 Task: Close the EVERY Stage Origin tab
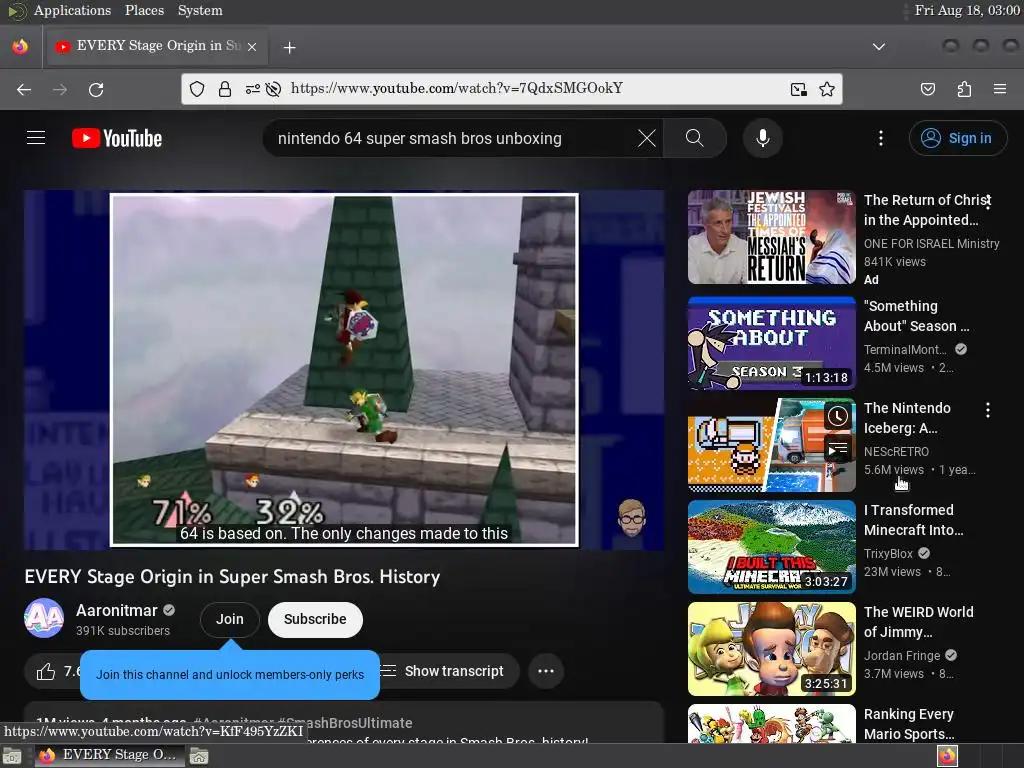coord(252,47)
